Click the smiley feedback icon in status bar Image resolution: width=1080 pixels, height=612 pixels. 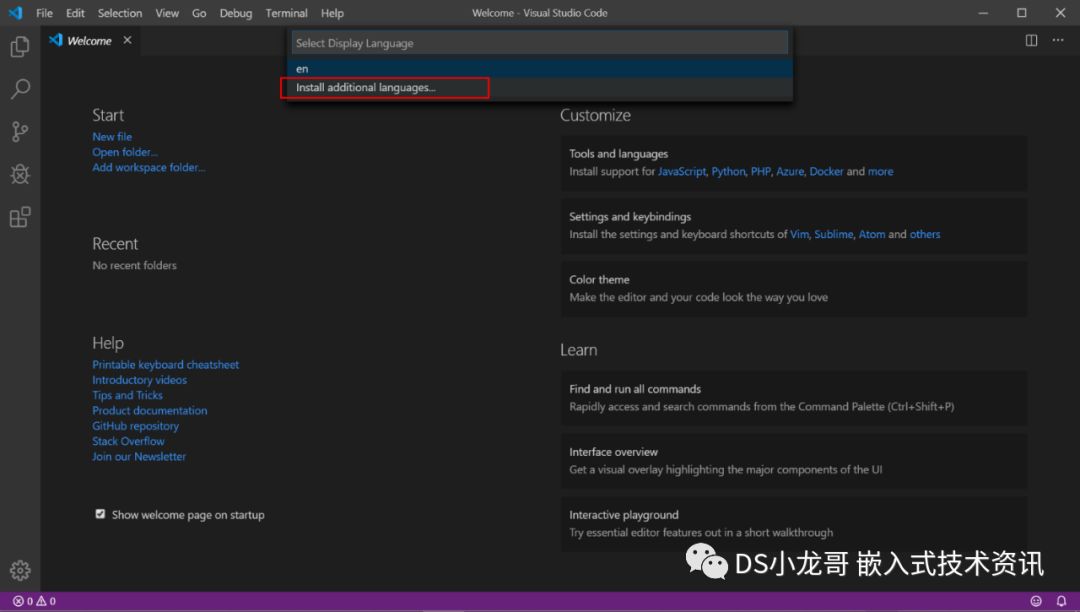pyautogui.click(x=1036, y=601)
